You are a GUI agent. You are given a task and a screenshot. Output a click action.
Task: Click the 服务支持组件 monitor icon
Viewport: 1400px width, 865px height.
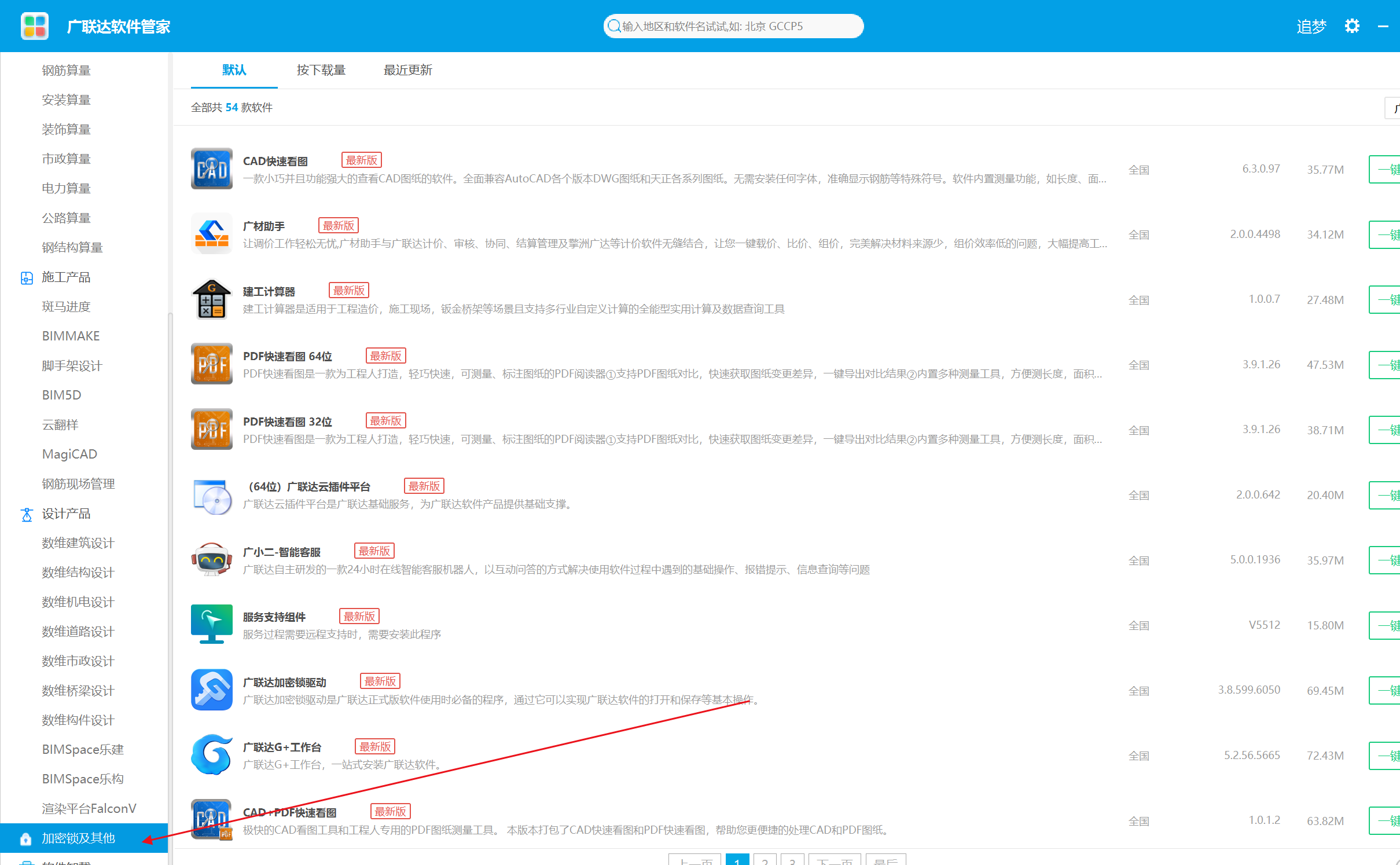212,625
